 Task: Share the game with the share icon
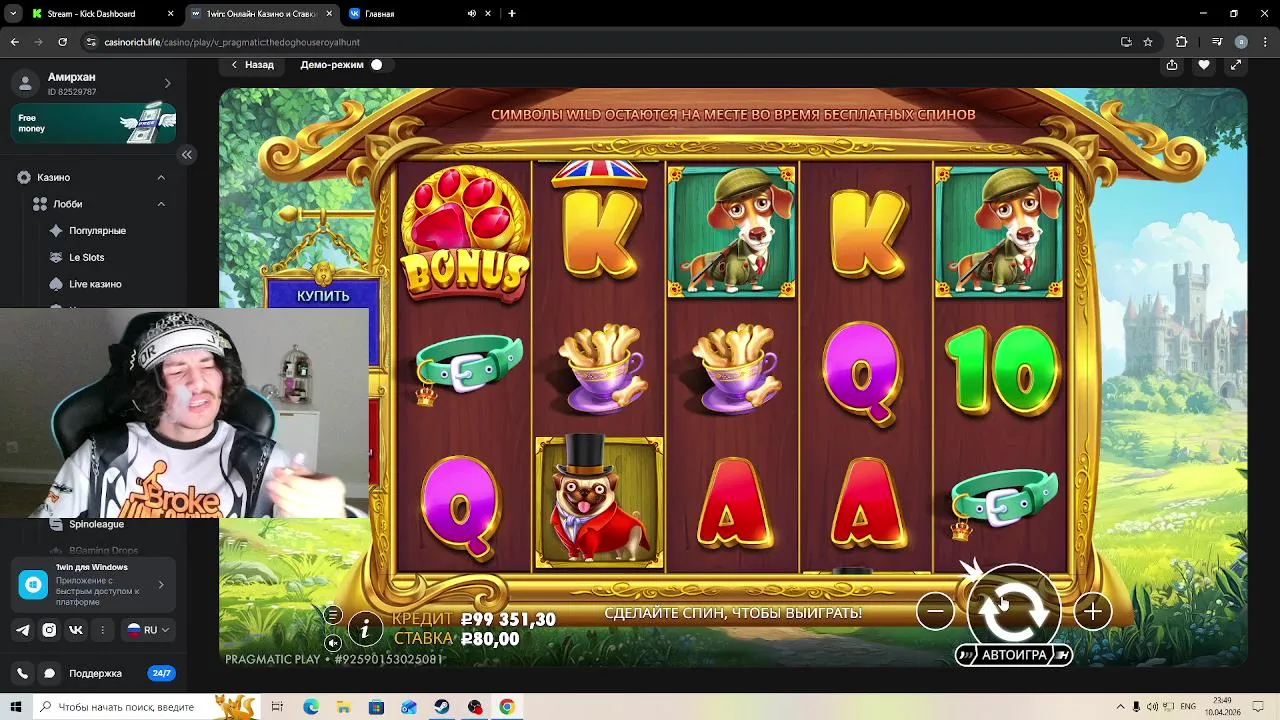point(1172,64)
